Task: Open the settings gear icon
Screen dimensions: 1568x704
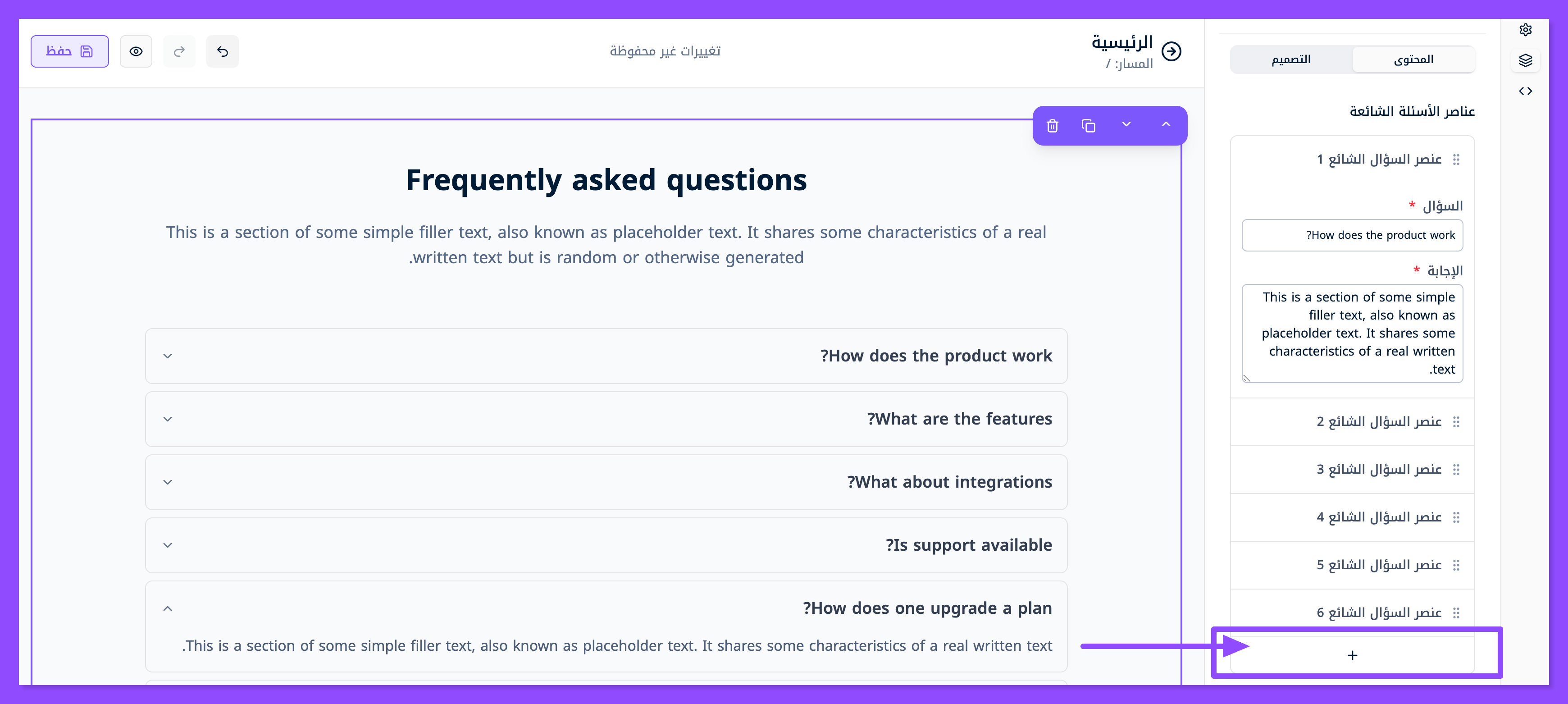Action: [x=1525, y=30]
